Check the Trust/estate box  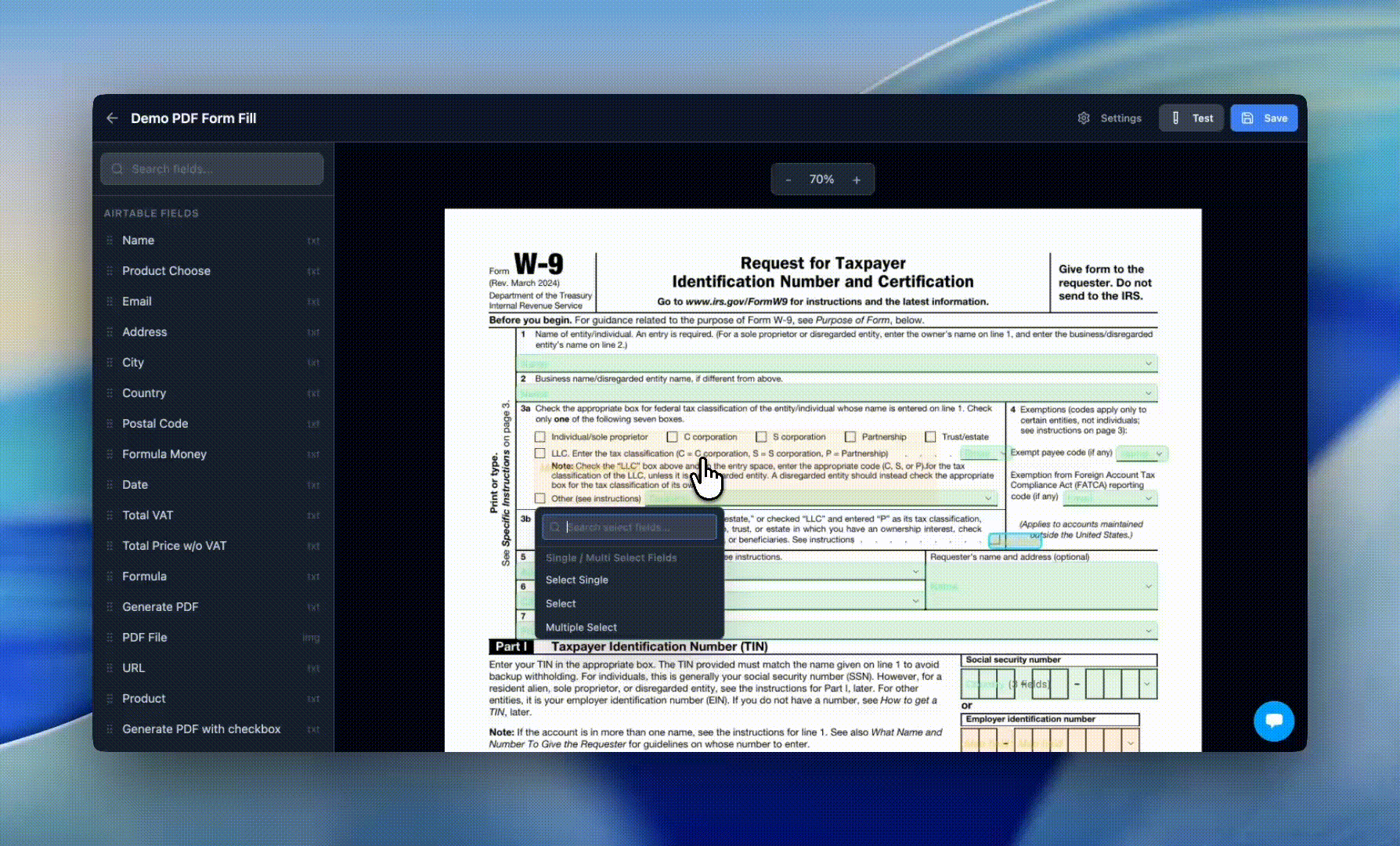point(930,437)
